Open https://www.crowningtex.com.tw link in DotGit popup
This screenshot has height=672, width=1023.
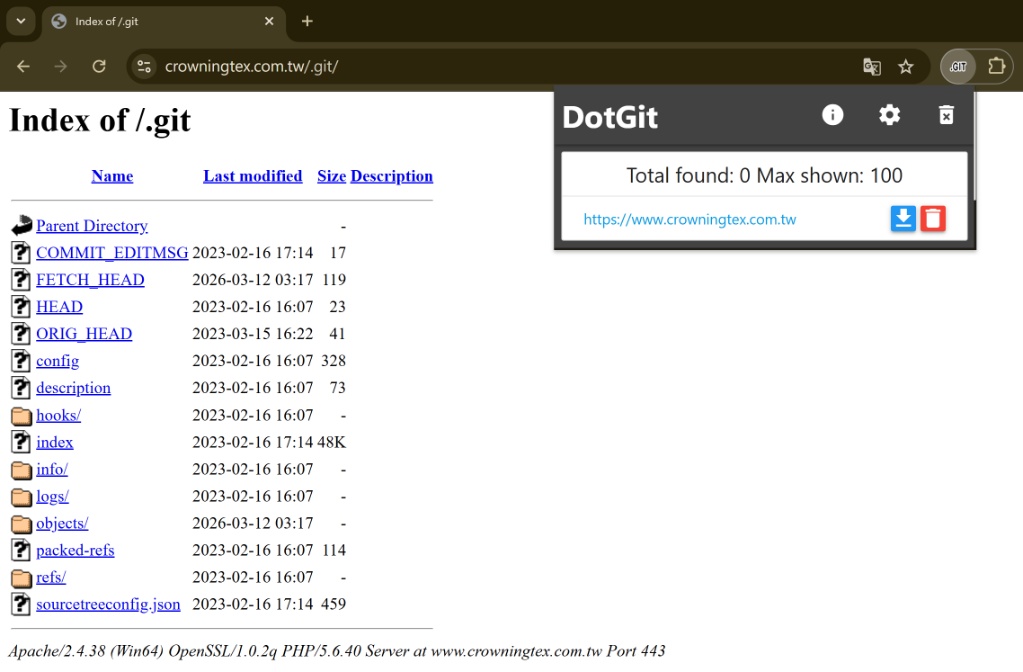[x=690, y=219]
